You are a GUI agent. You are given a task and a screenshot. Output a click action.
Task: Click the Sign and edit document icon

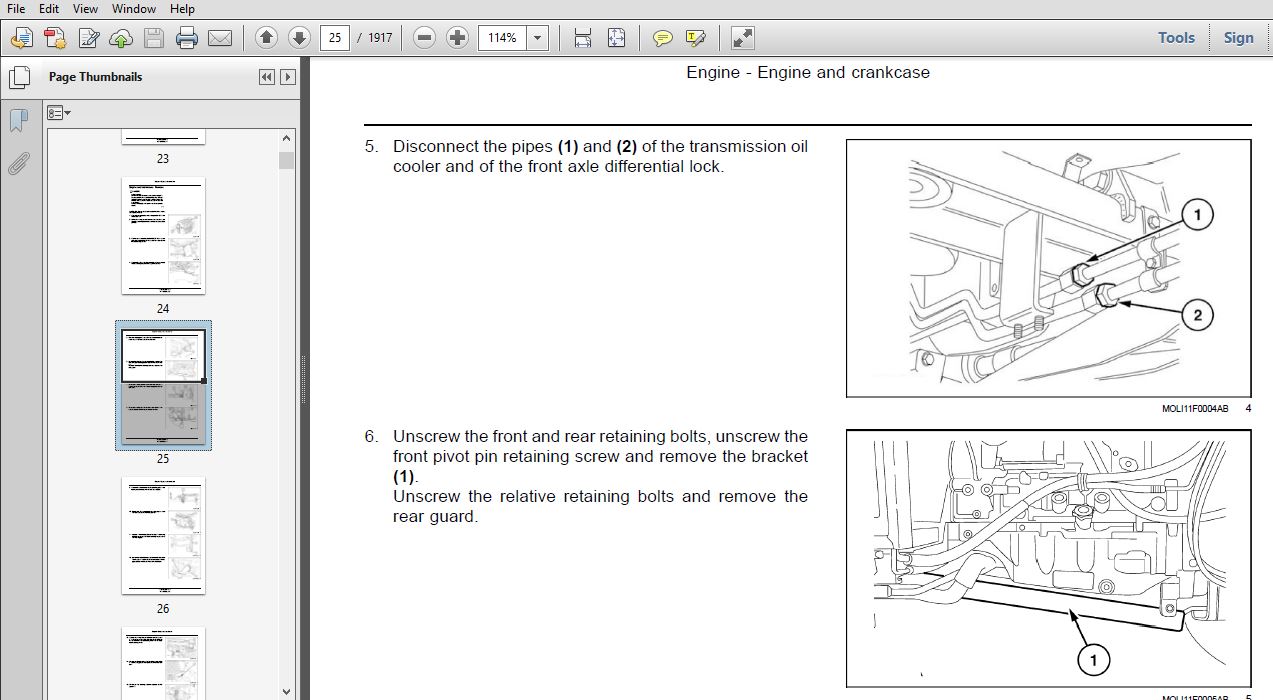pos(88,38)
